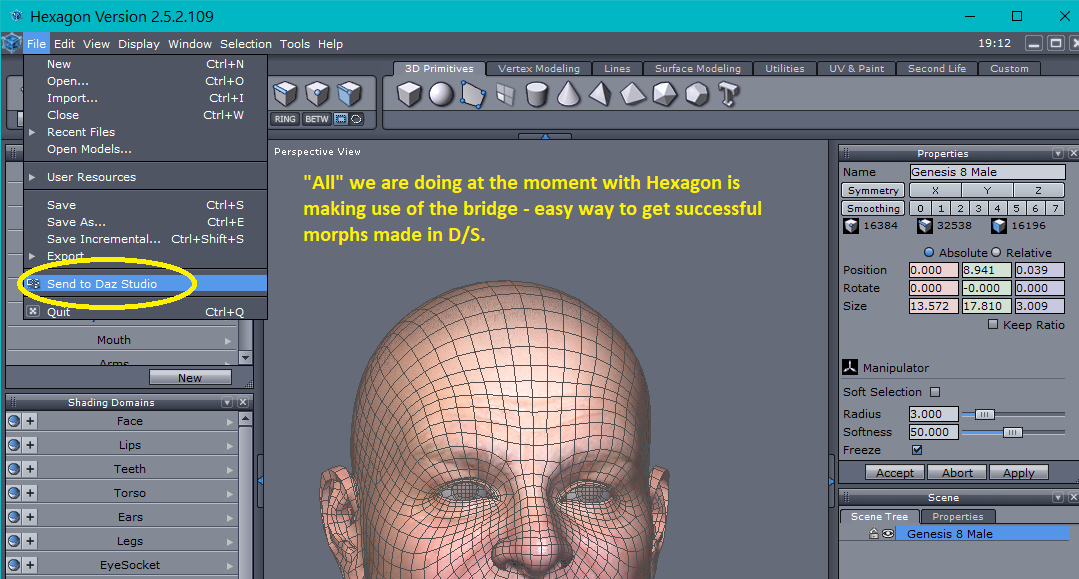Pick the grid primitive tool

pyautogui.click(x=505, y=94)
